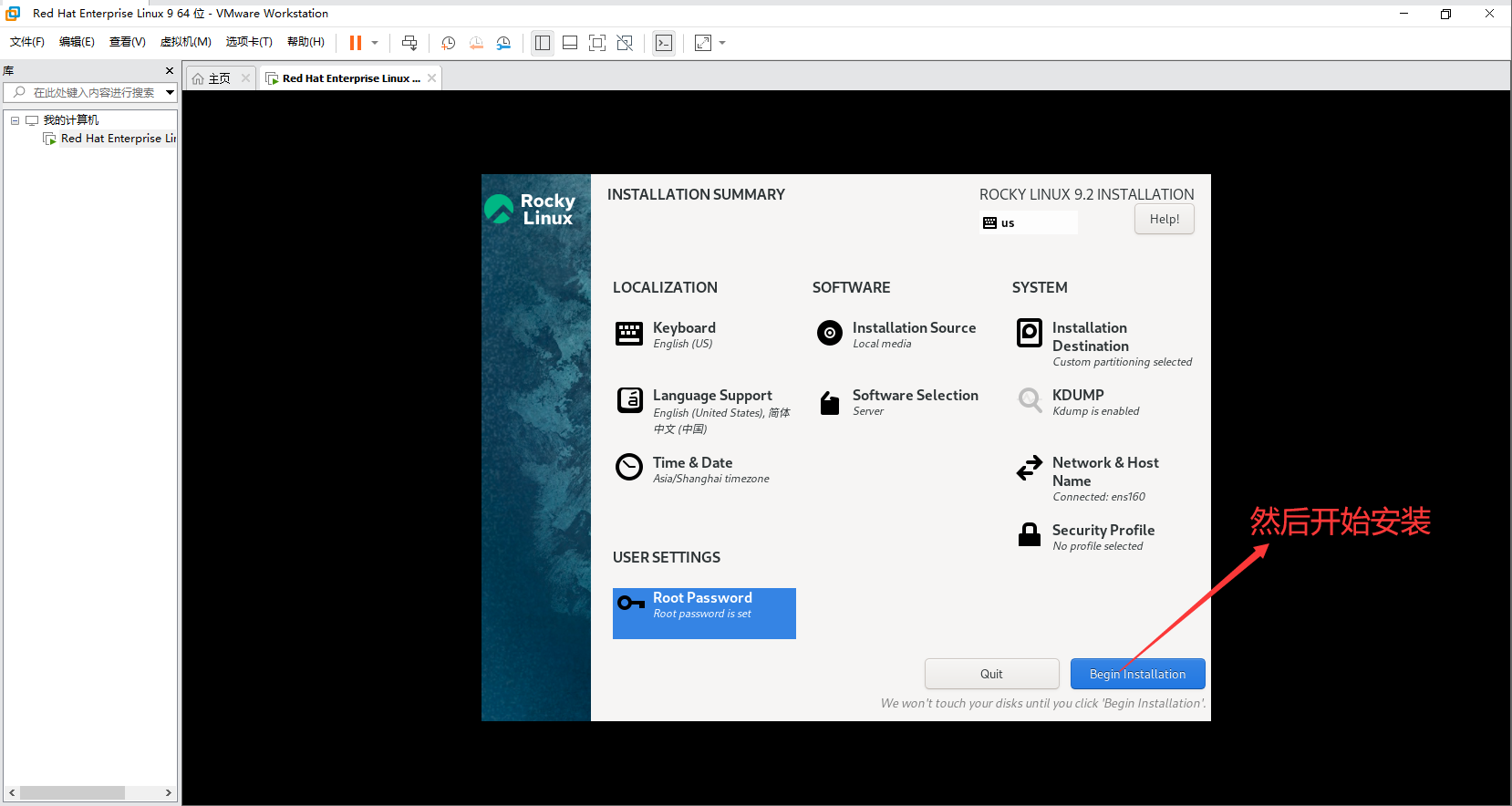The width and height of the screenshot is (1512, 806).
Task: Enter full screen mode from the toolbar
Action: coord(597,43)
